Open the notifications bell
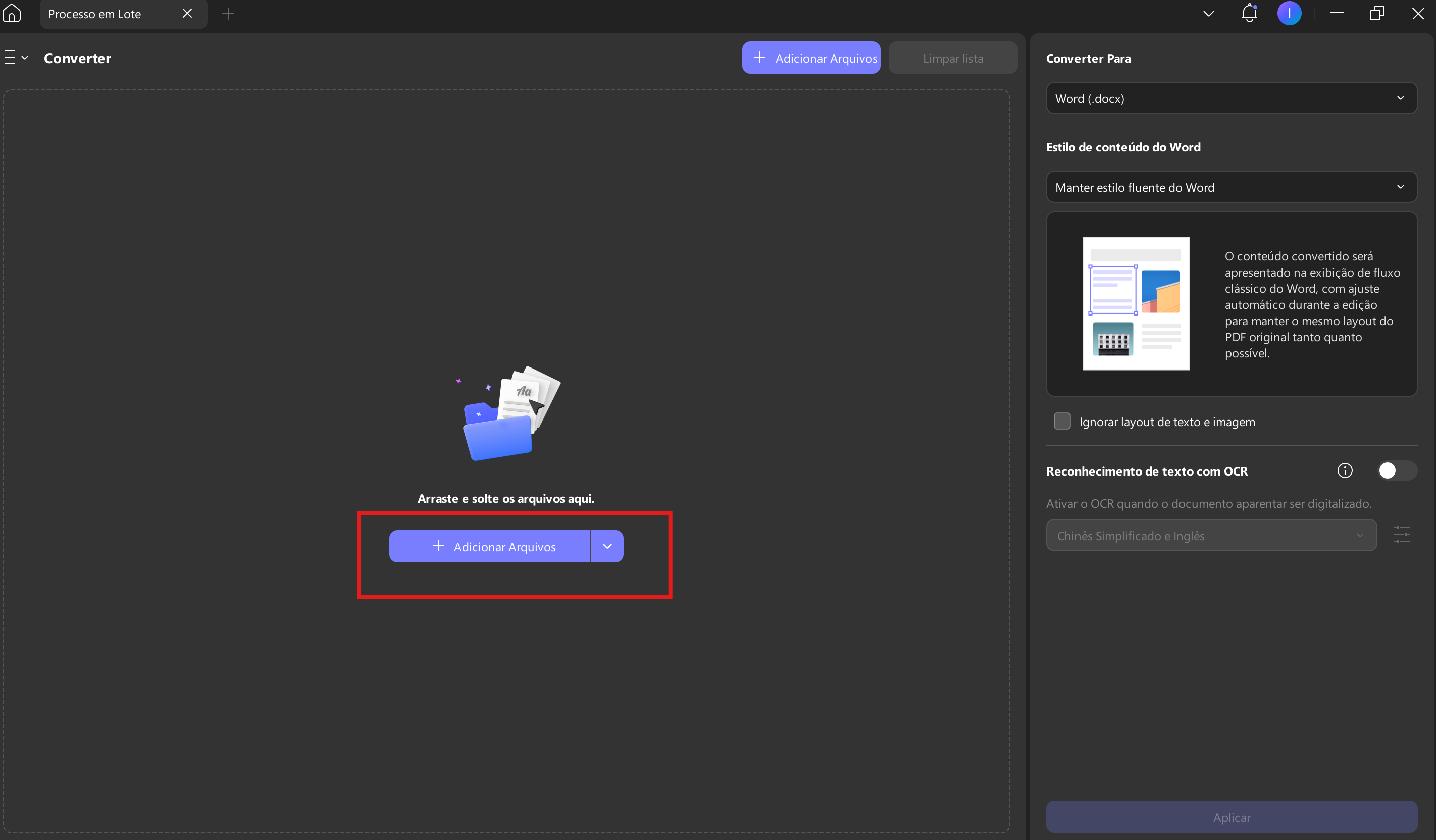1436x840 pixels. tap(1249, 13)
